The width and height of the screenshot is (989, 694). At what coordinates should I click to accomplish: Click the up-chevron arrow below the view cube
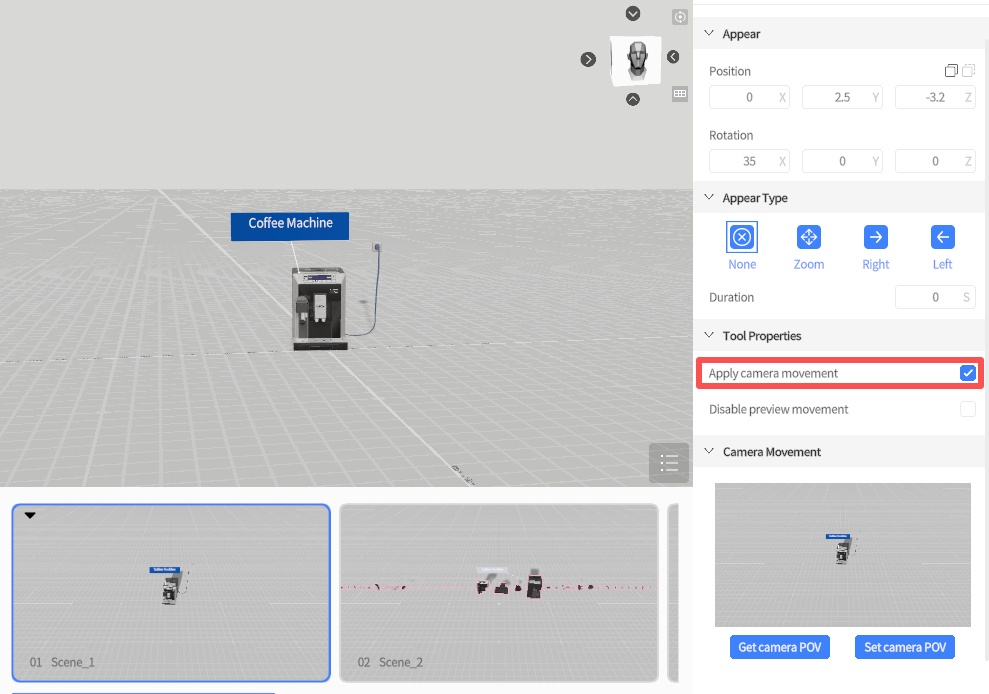632,99
